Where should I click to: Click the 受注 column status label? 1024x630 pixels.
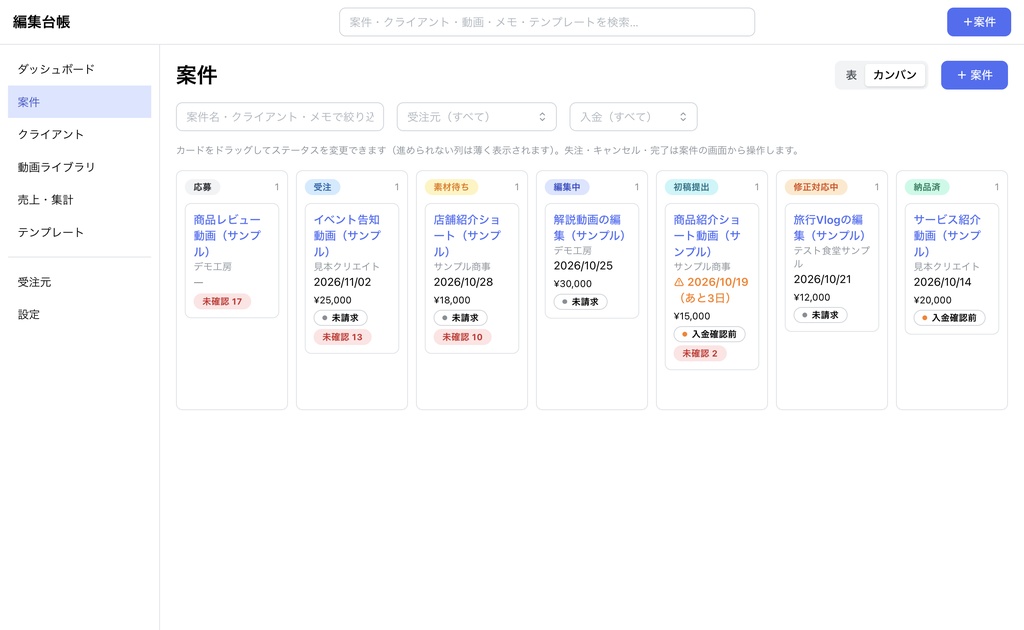click(x=322, y=187)
